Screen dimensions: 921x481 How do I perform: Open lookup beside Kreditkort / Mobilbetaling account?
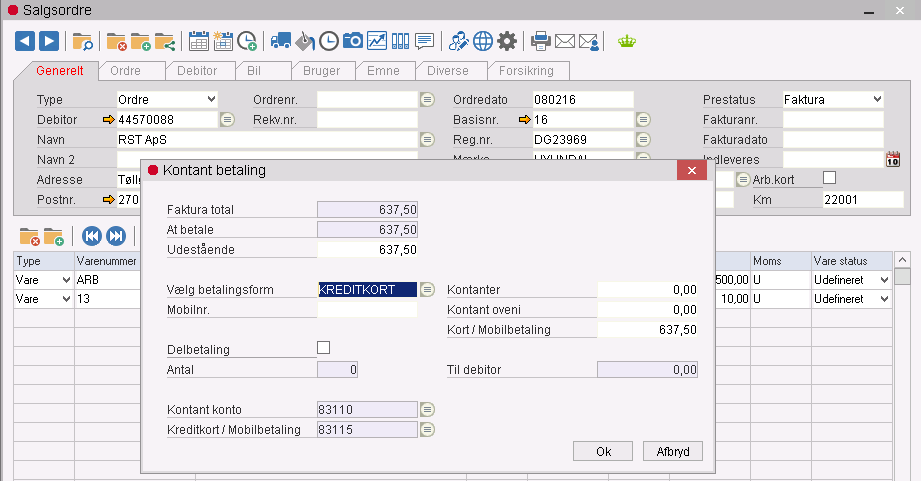pyautogui.click(x=428, y=429)
